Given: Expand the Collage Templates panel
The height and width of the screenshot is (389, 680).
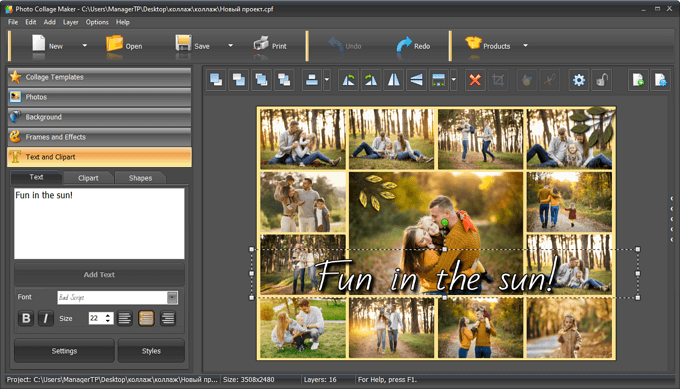Looking at the screenshot, I should (99, 77).
